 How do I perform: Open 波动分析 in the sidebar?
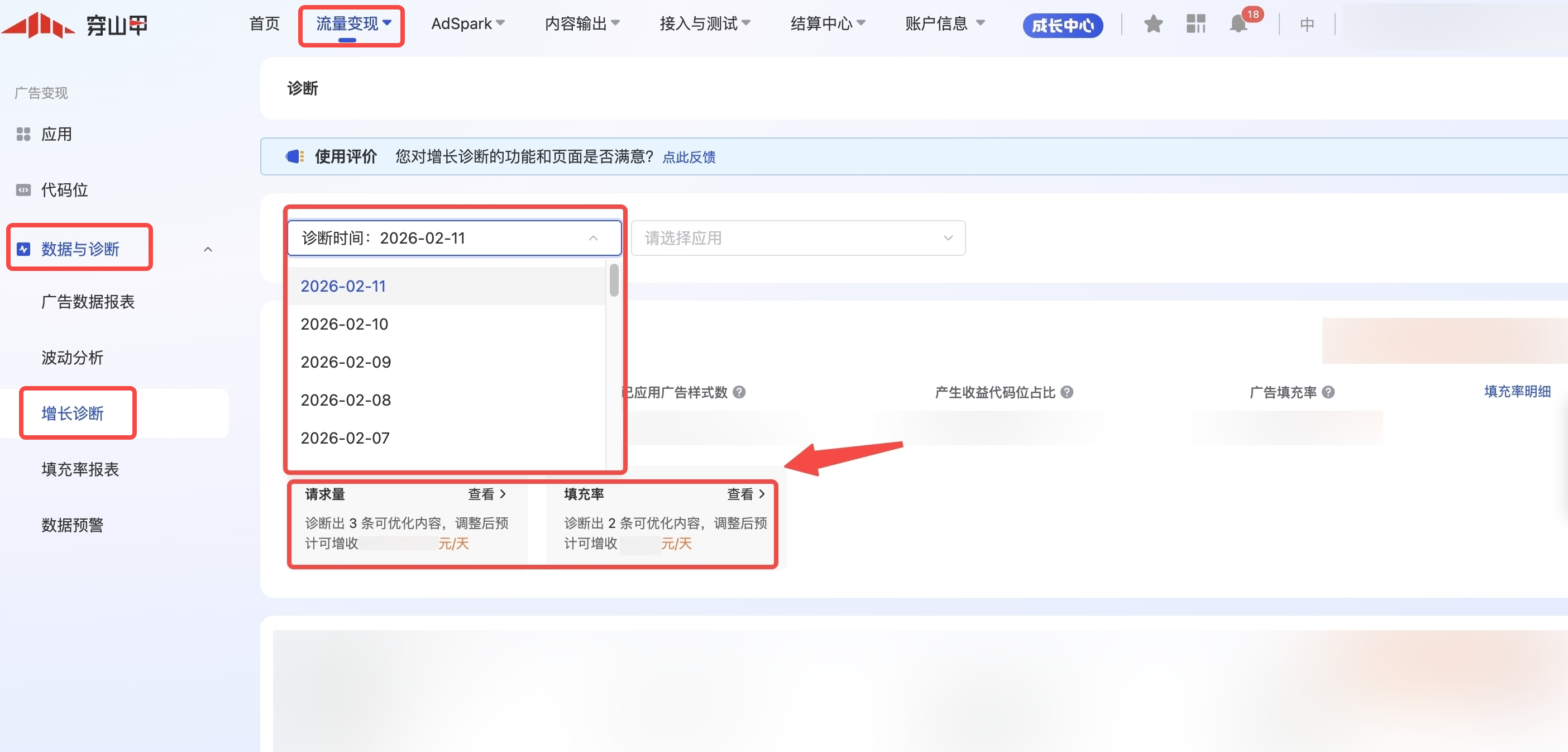[x=73, y=358]
